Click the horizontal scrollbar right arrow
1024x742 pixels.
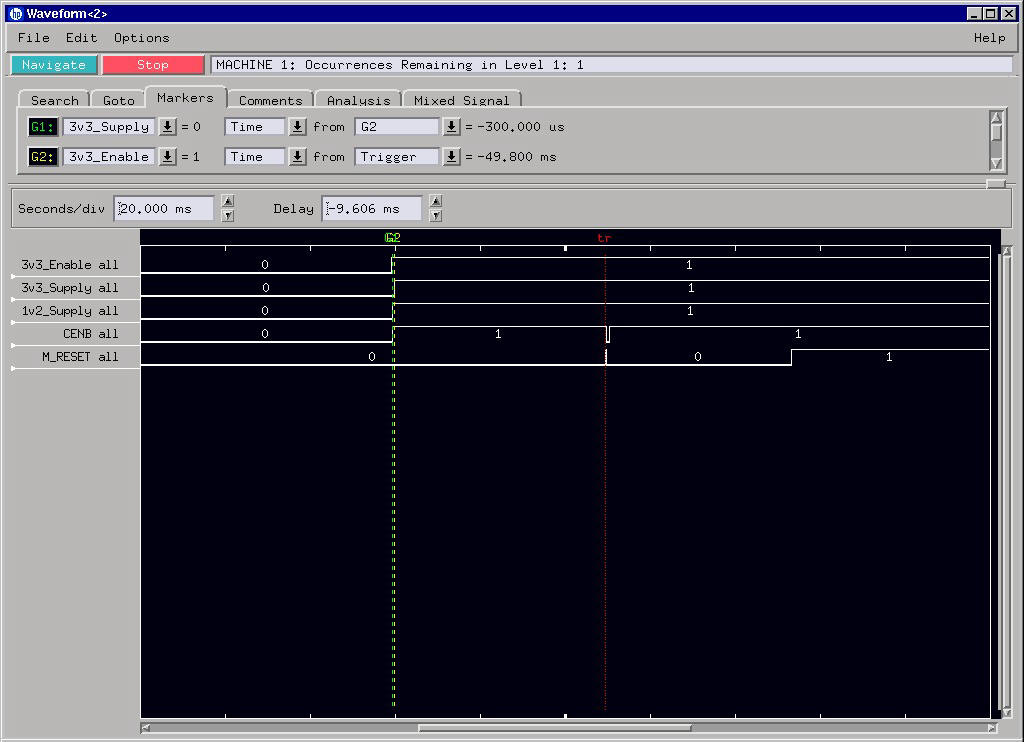pos(993,728)
